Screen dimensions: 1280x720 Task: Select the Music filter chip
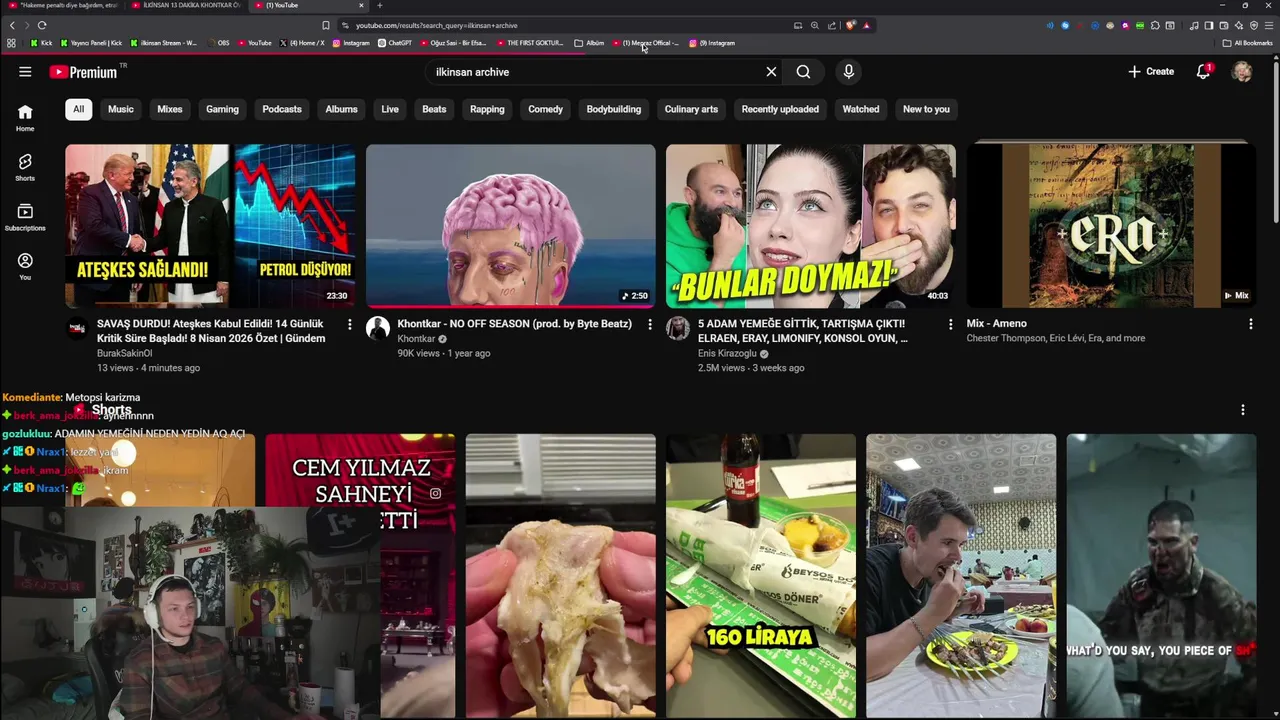click(x=121, y=109)
